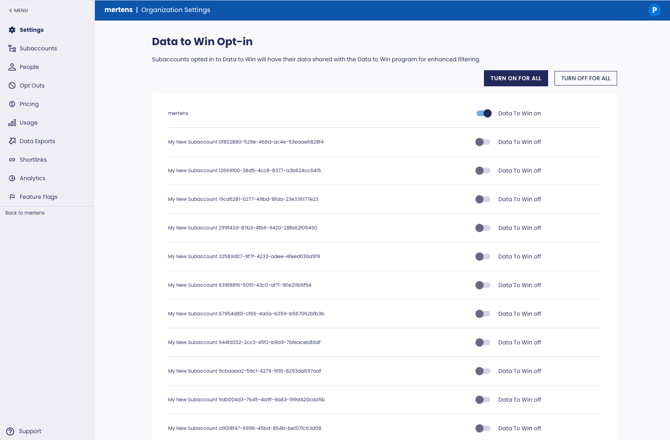Open Opt Outs via the blocked-circle icon

(x=12, y=85)
